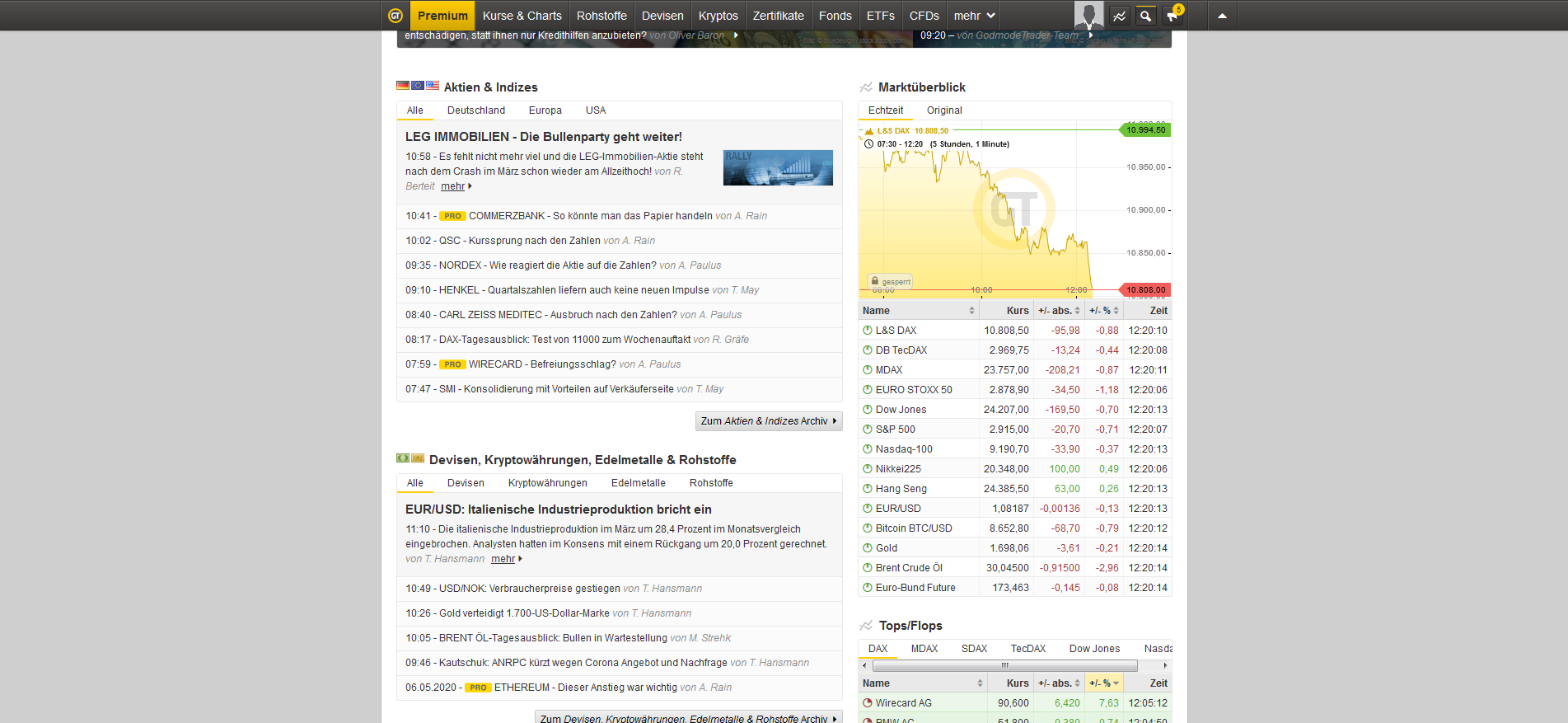Select the TecDAX tab in Tops/Flops
Screen dimensions: 1568x723
[x=1028, y=649]
